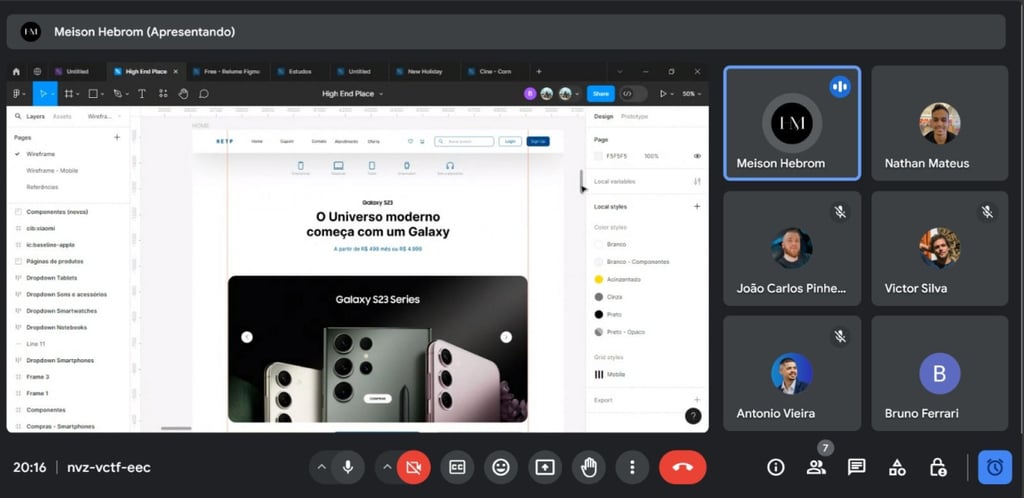Select the Text tool in Figma
Viewport: 1024px width, 498px height.
tap(142, 94)
